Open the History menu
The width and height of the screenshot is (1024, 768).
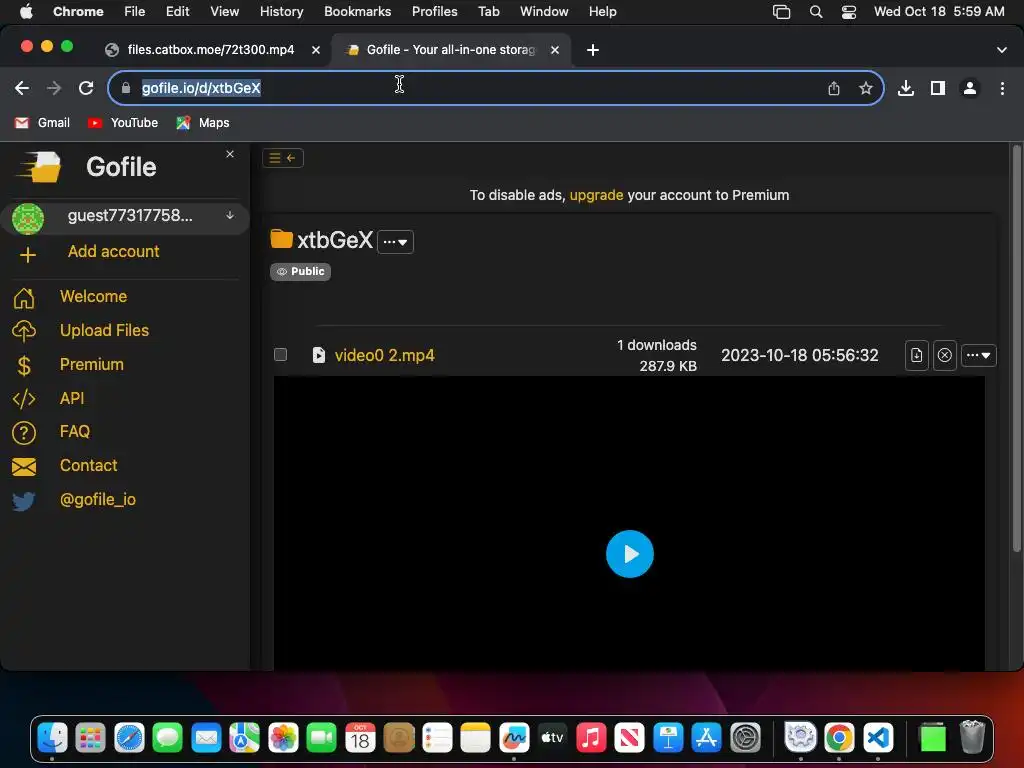pos(281,12)
